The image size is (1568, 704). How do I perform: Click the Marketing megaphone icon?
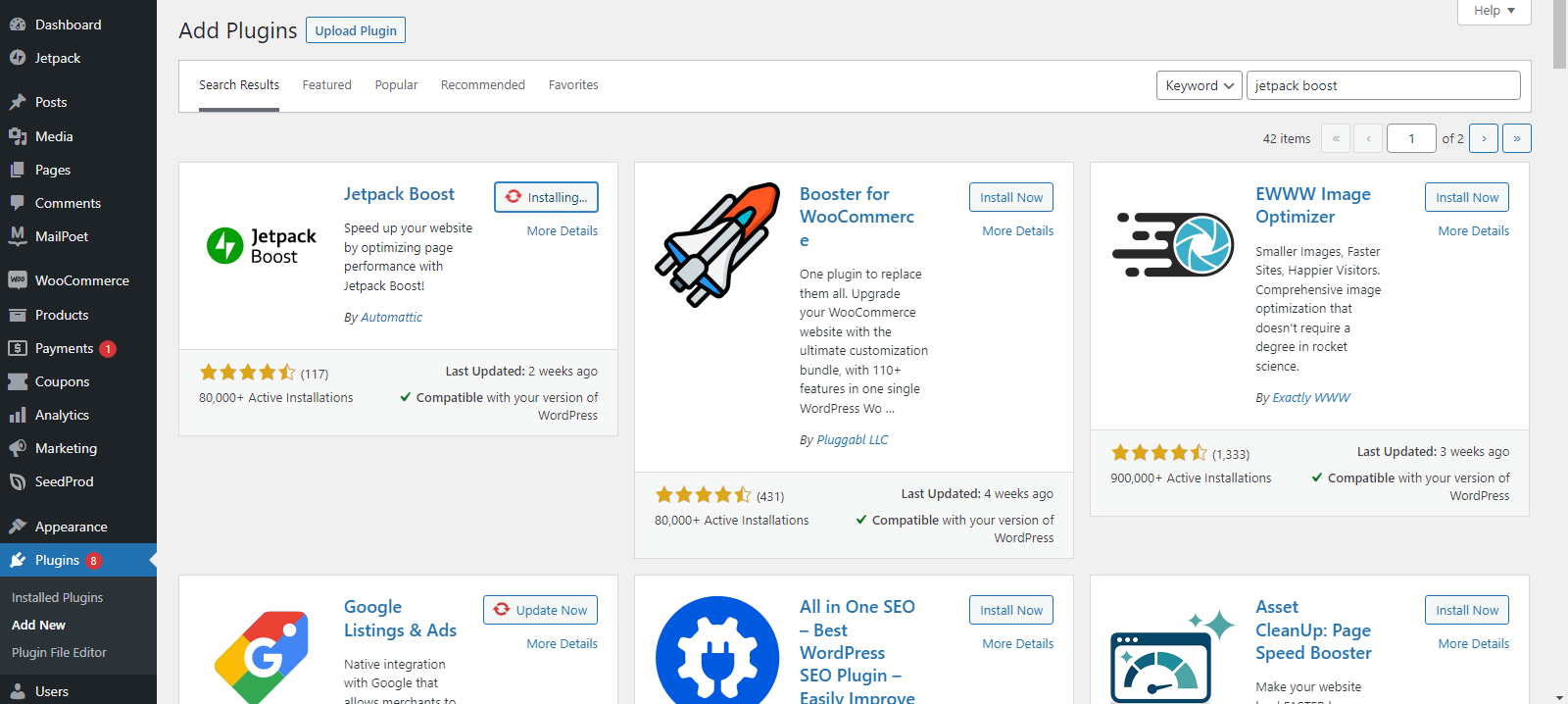coord(18,448)
